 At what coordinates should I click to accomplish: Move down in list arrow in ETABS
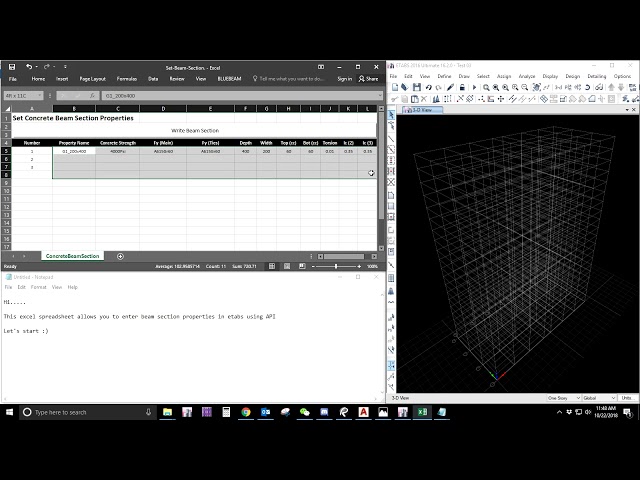(621, 87)
